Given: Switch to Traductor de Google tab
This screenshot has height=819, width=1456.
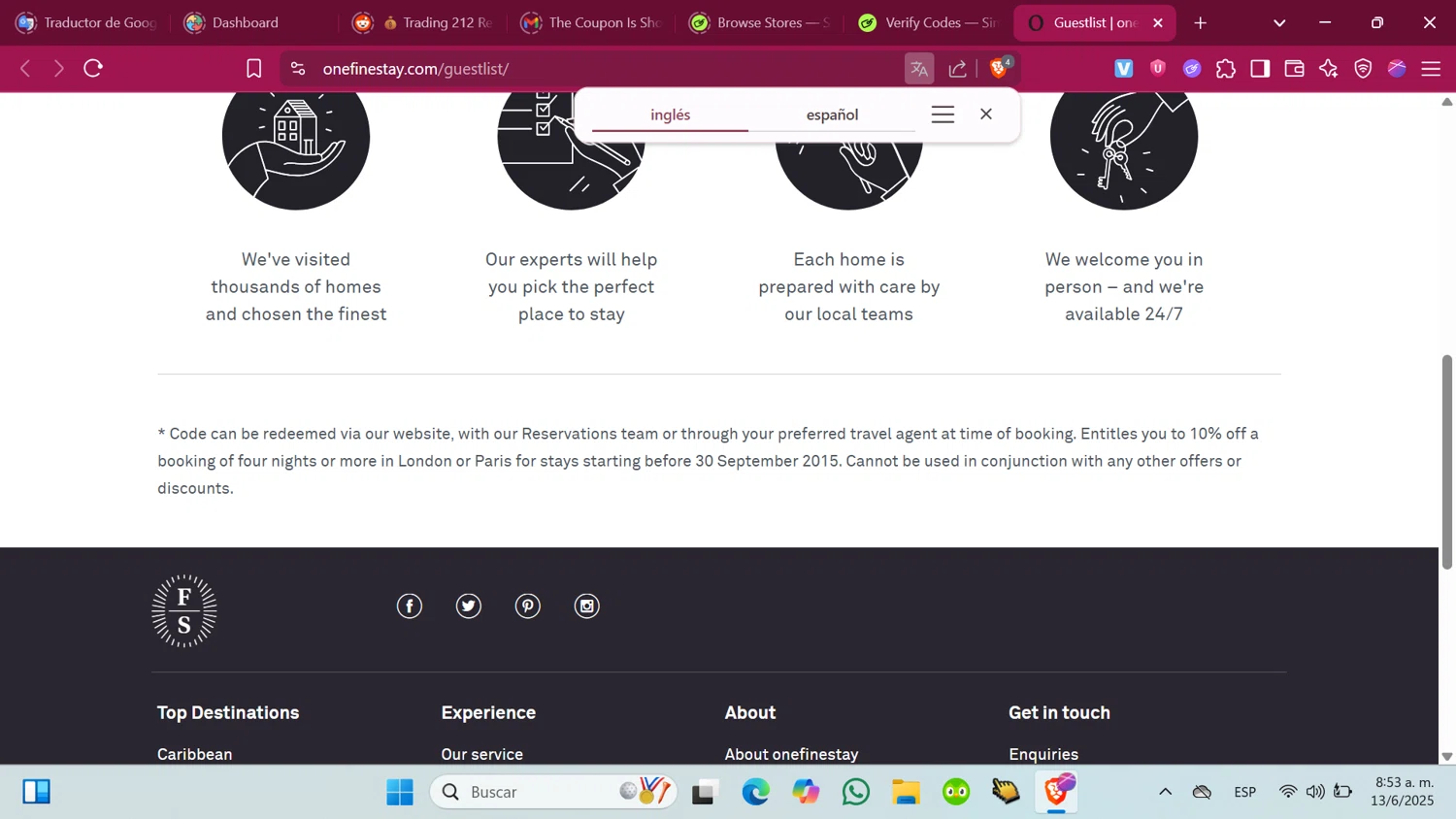Looking at the screenshot, I should pyautogui.click(x=86, y=22).
